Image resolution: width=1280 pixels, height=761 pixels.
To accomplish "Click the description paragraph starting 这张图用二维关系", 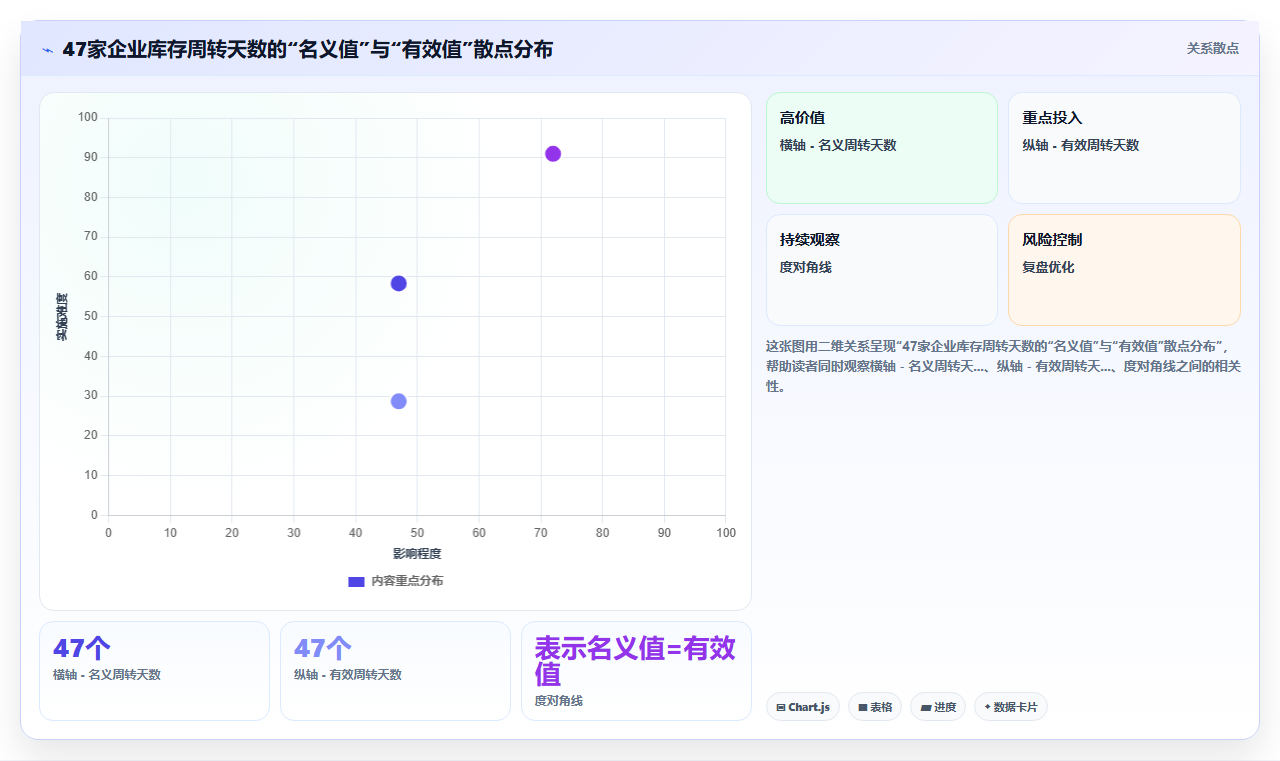I will 1003,366.
